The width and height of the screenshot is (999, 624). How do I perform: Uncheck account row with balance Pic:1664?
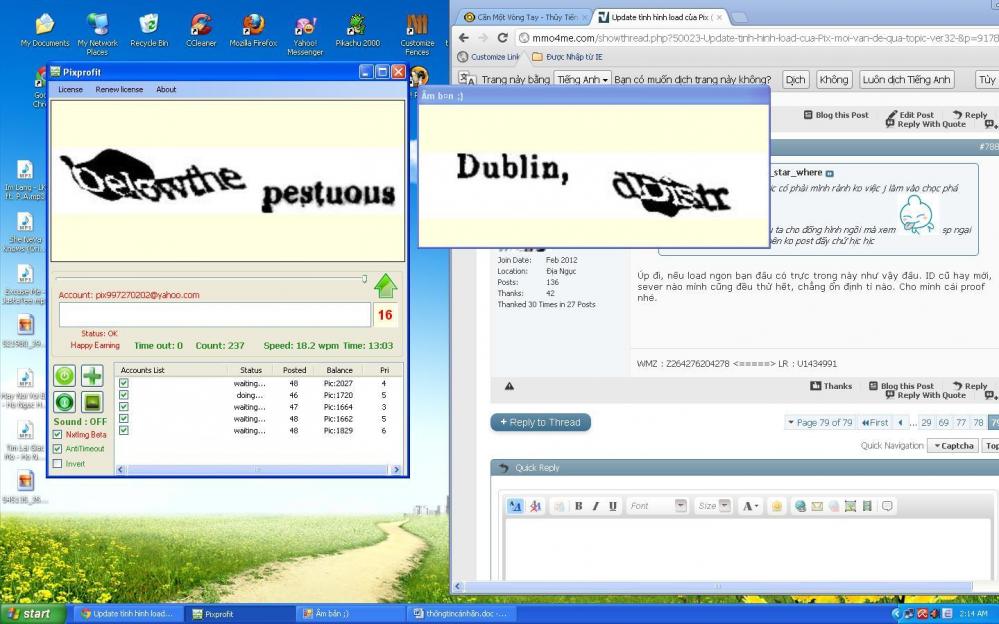(124, 407)
